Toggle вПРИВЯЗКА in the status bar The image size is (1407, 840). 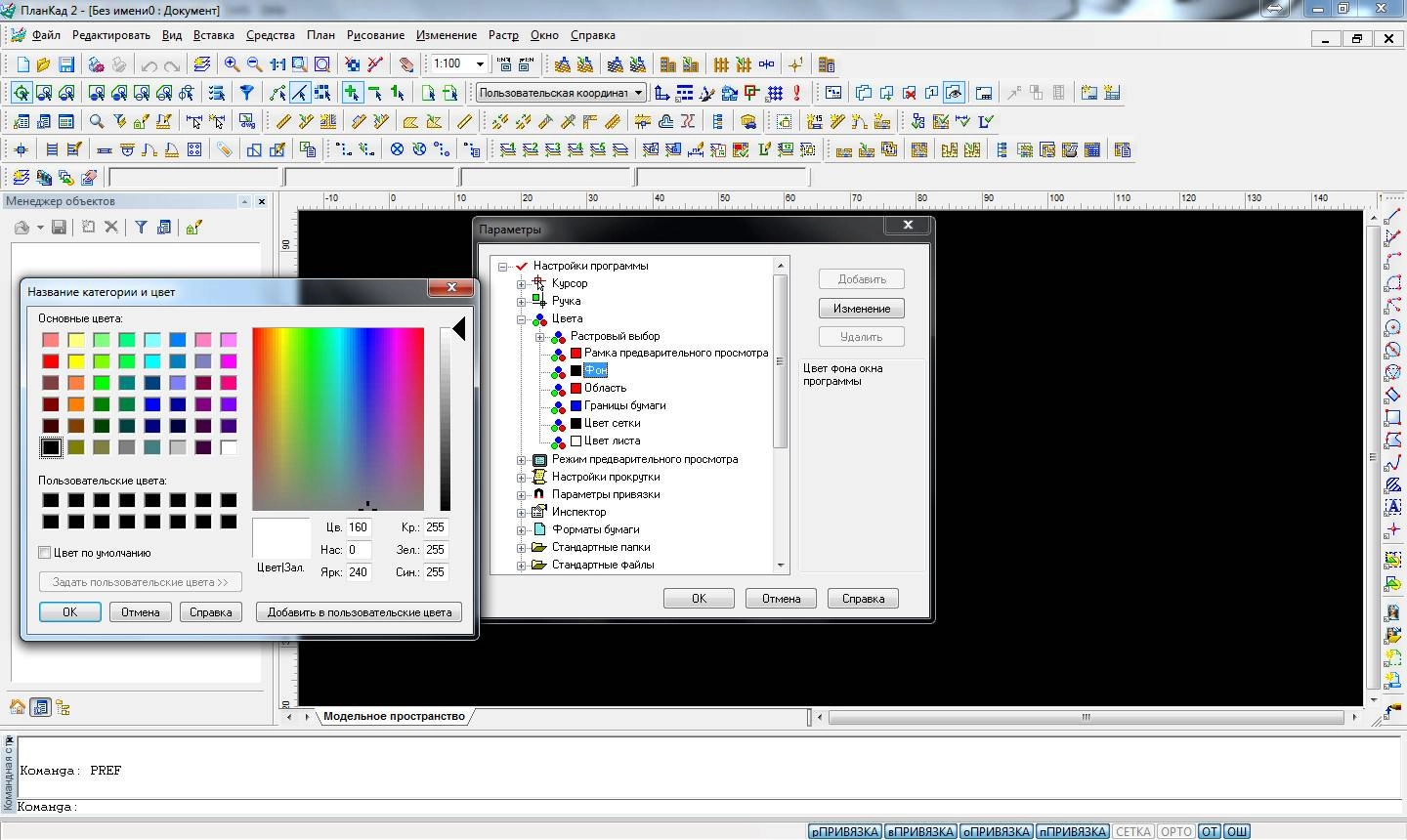pos(920,831)
